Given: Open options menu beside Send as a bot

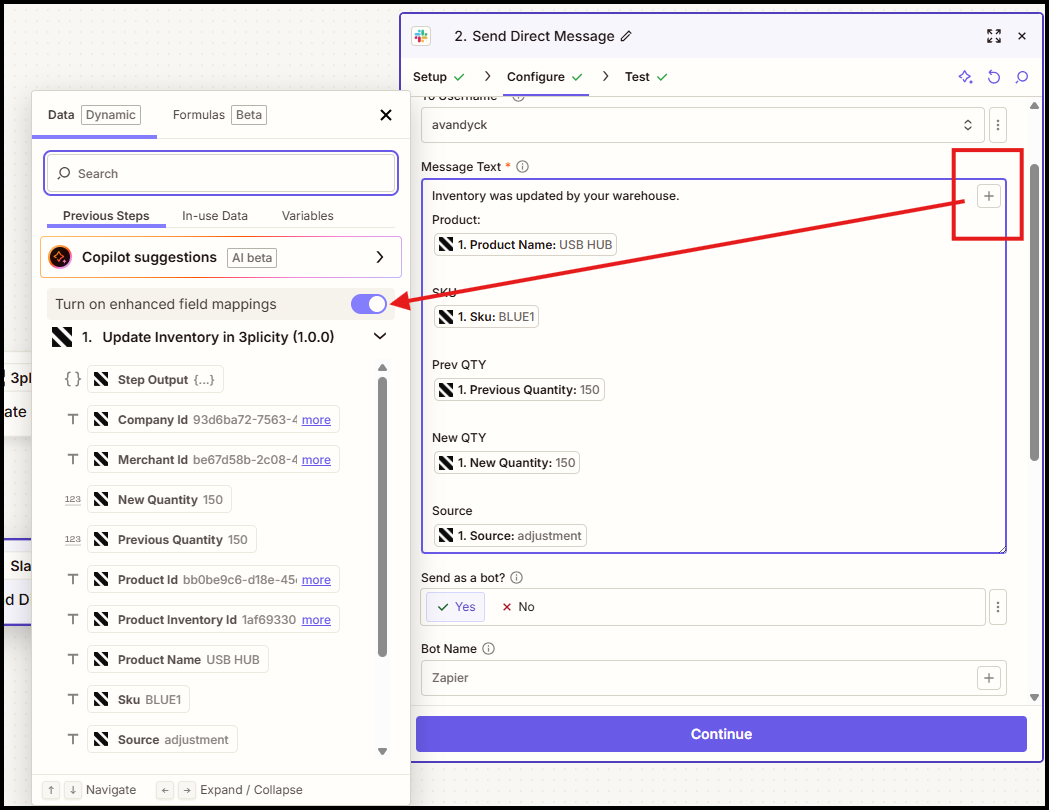Looking at the screenshot, I should coord(997,607).
